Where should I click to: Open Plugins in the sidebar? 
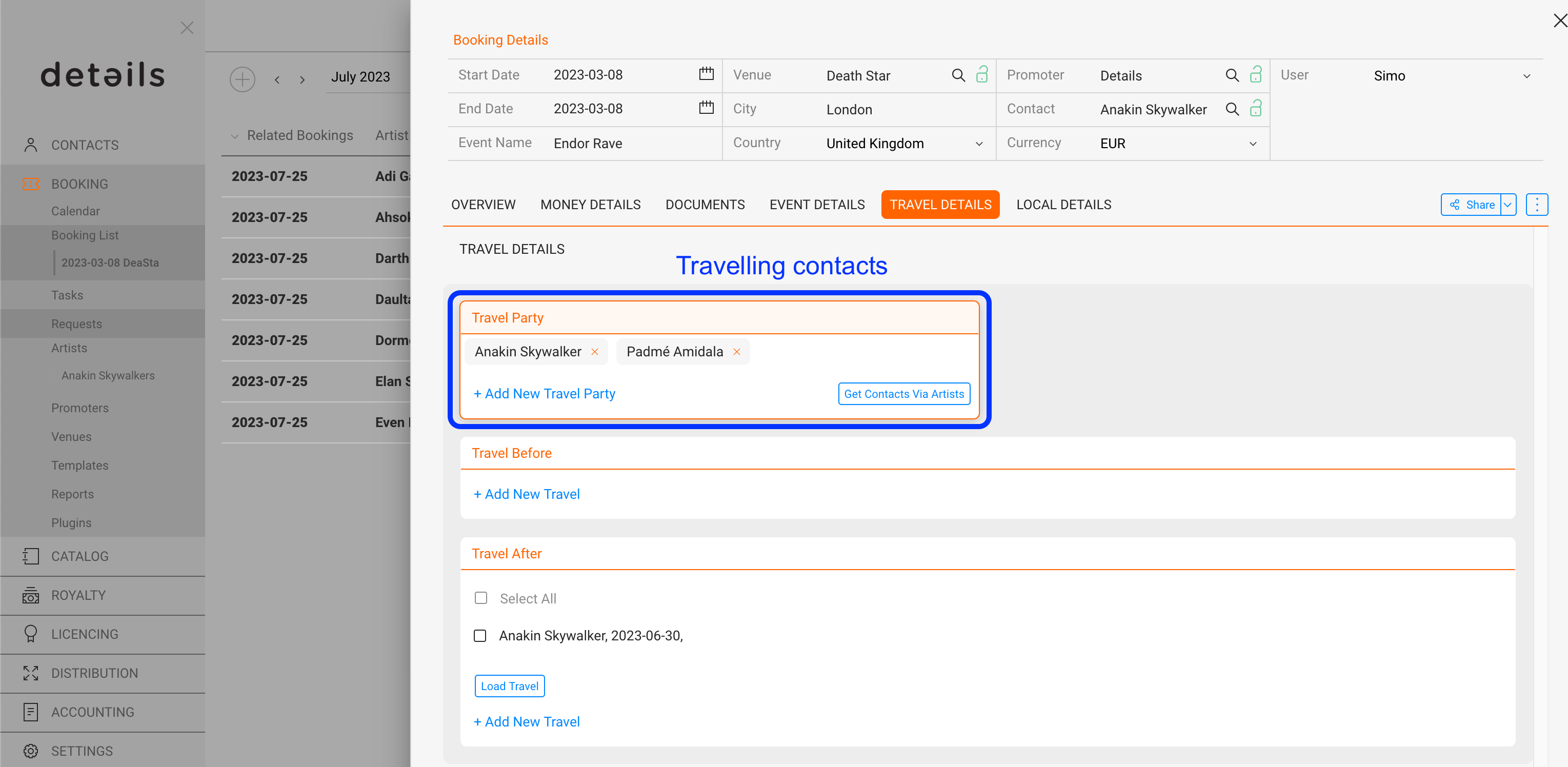(71, 523)
